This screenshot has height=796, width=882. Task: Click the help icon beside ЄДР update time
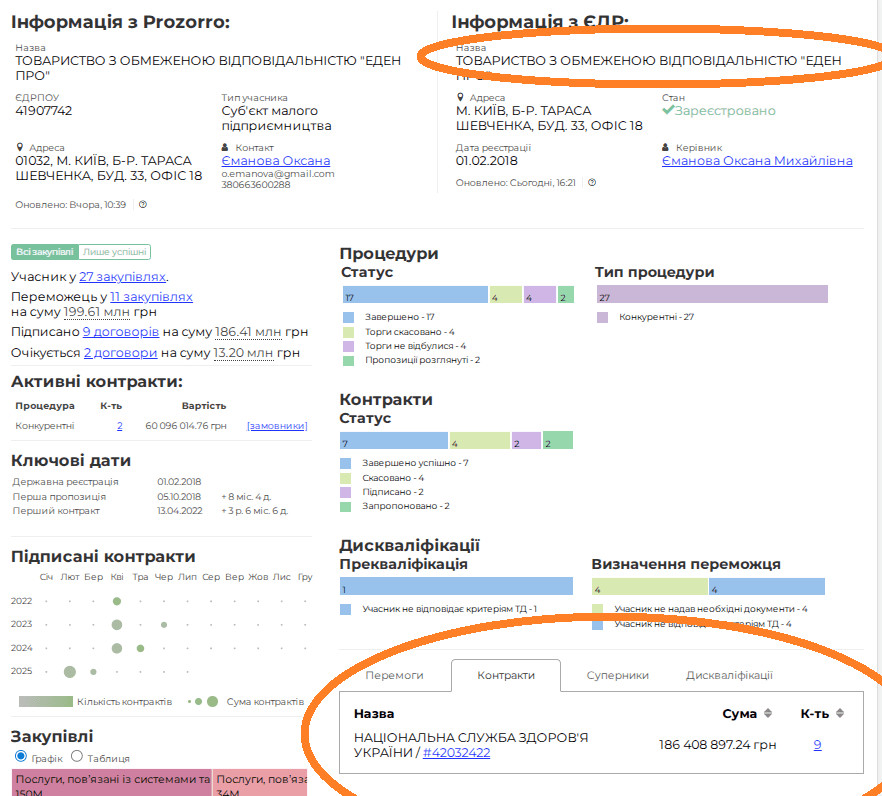pos(592,183)
